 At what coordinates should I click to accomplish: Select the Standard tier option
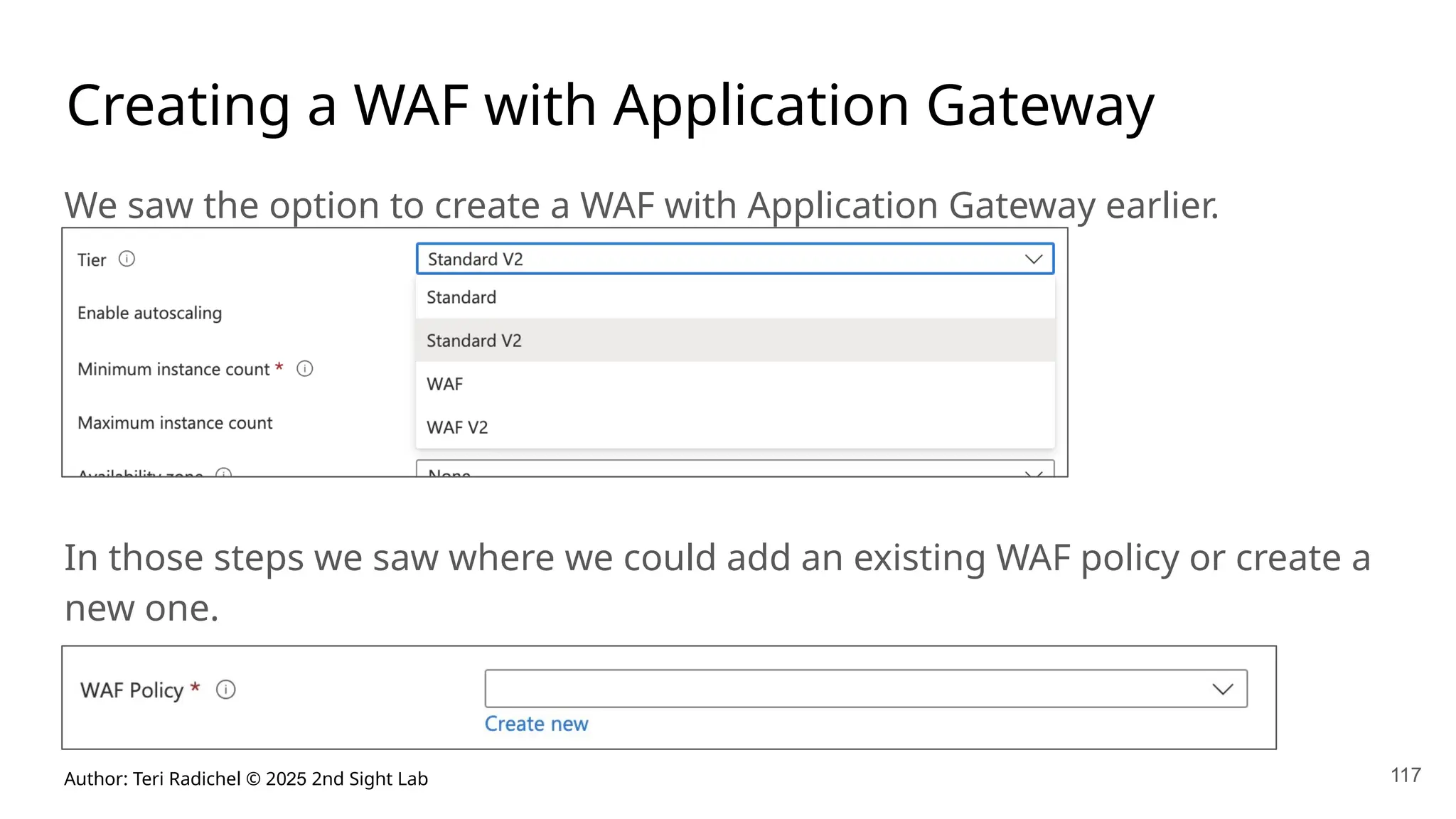[x=734, y=297]
